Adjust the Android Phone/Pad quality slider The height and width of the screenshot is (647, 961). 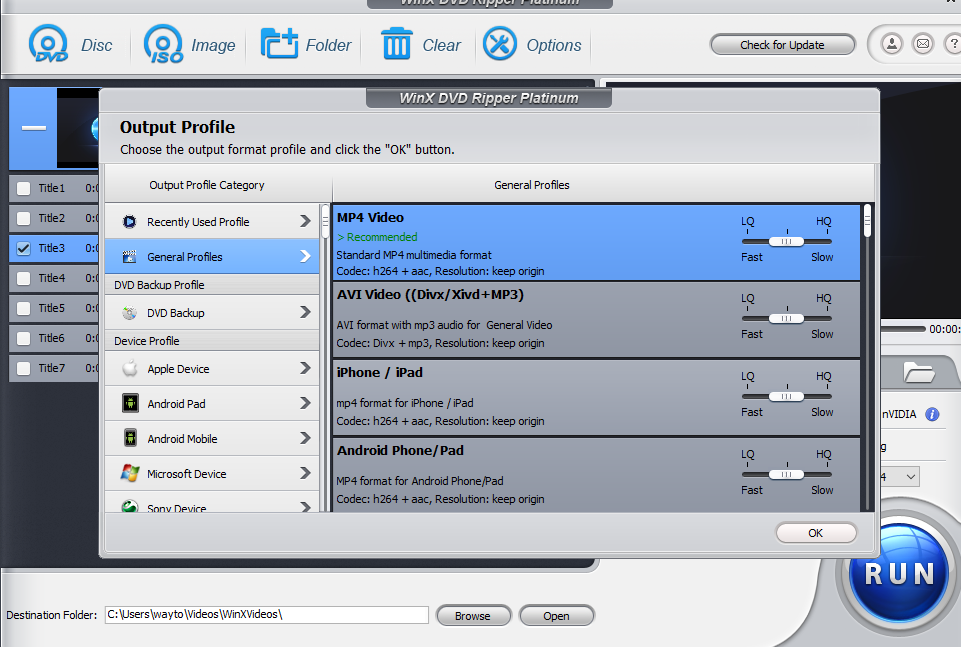786,474
